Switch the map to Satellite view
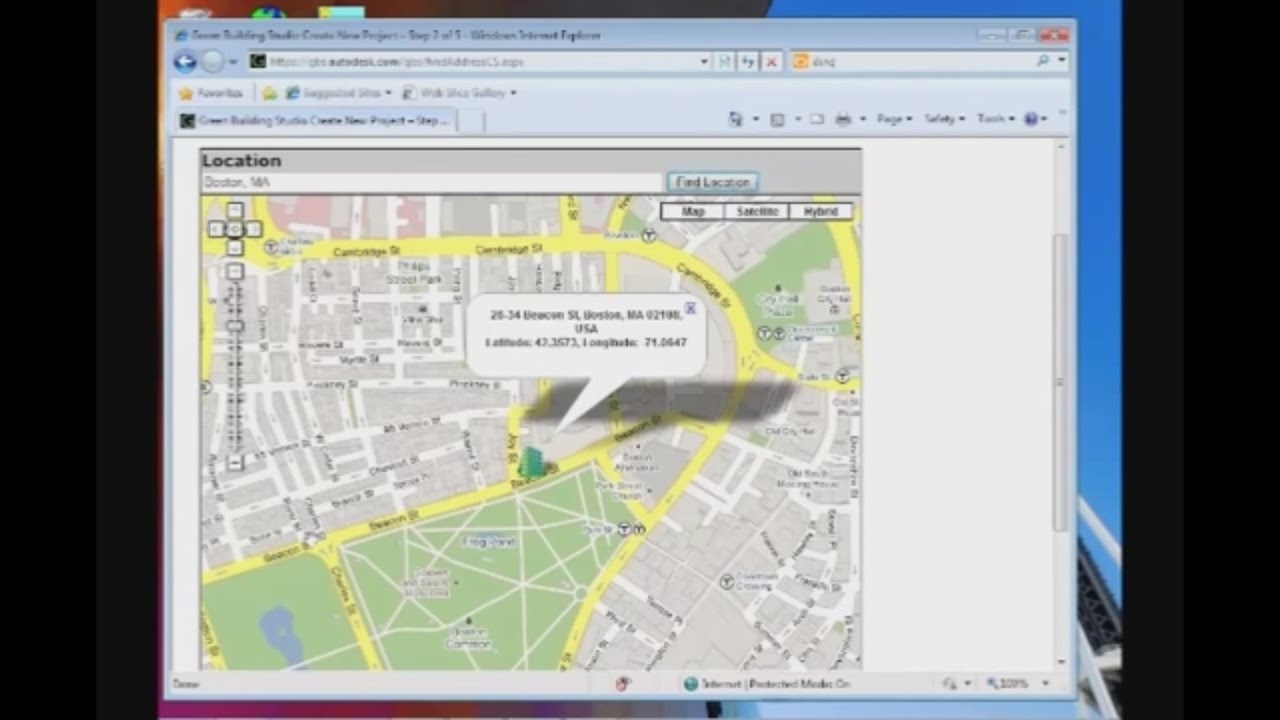Screen dimensions: 1280x720 (756, 211)
